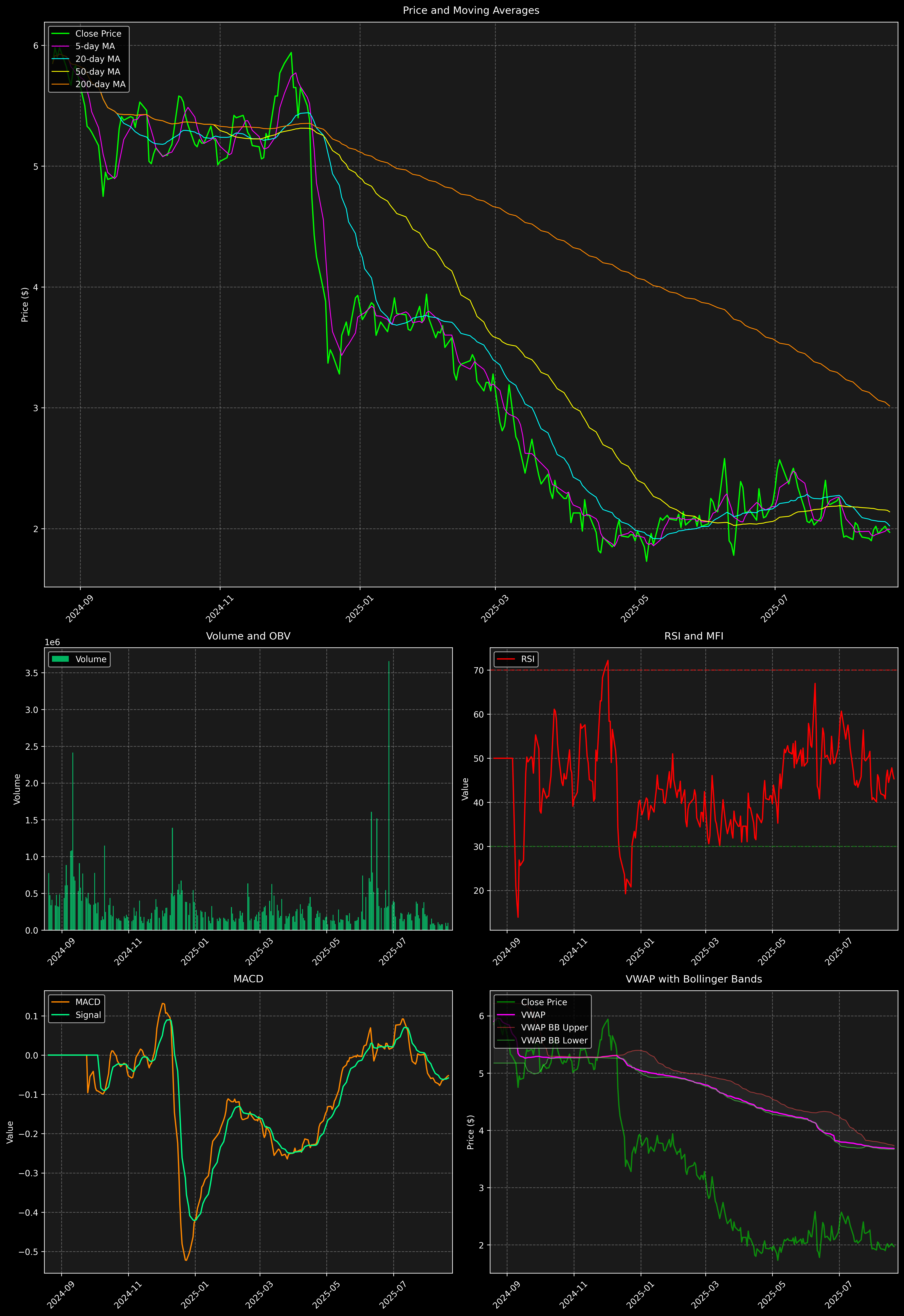Click the Volume and OBV chart title

(x=248, y=636)
